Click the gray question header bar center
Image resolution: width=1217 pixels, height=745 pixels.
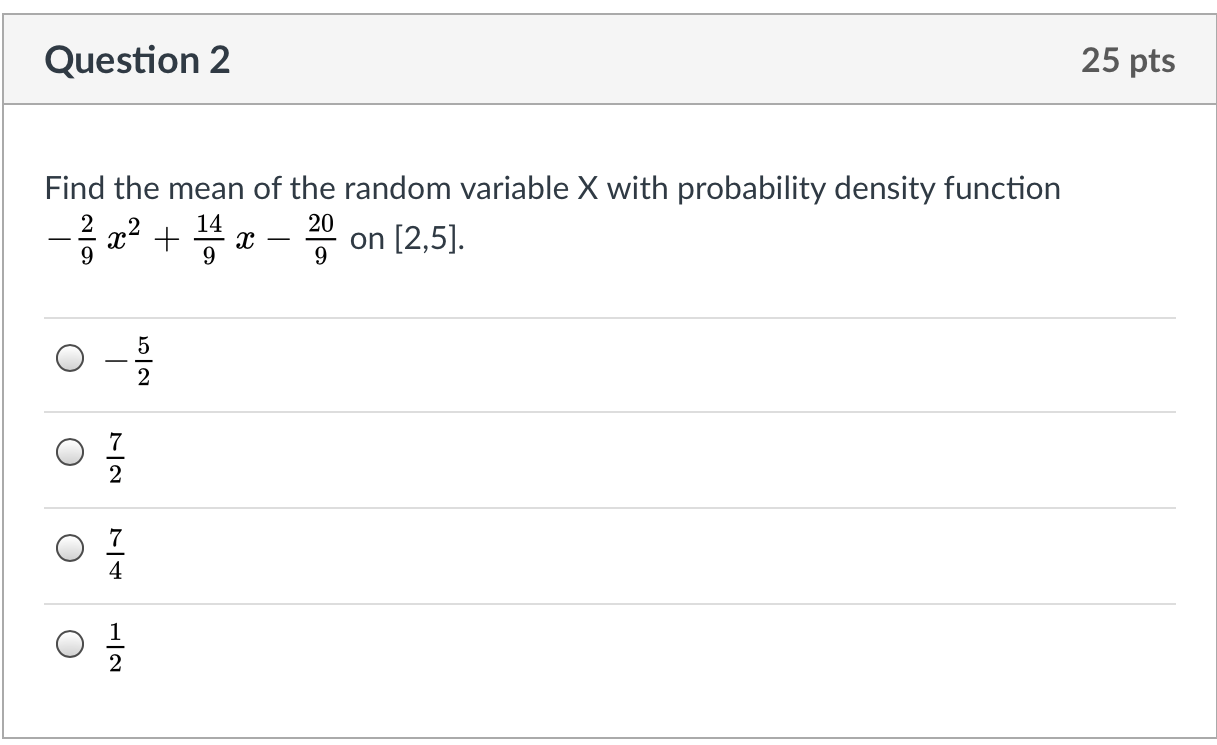click(x=609, y=60)
